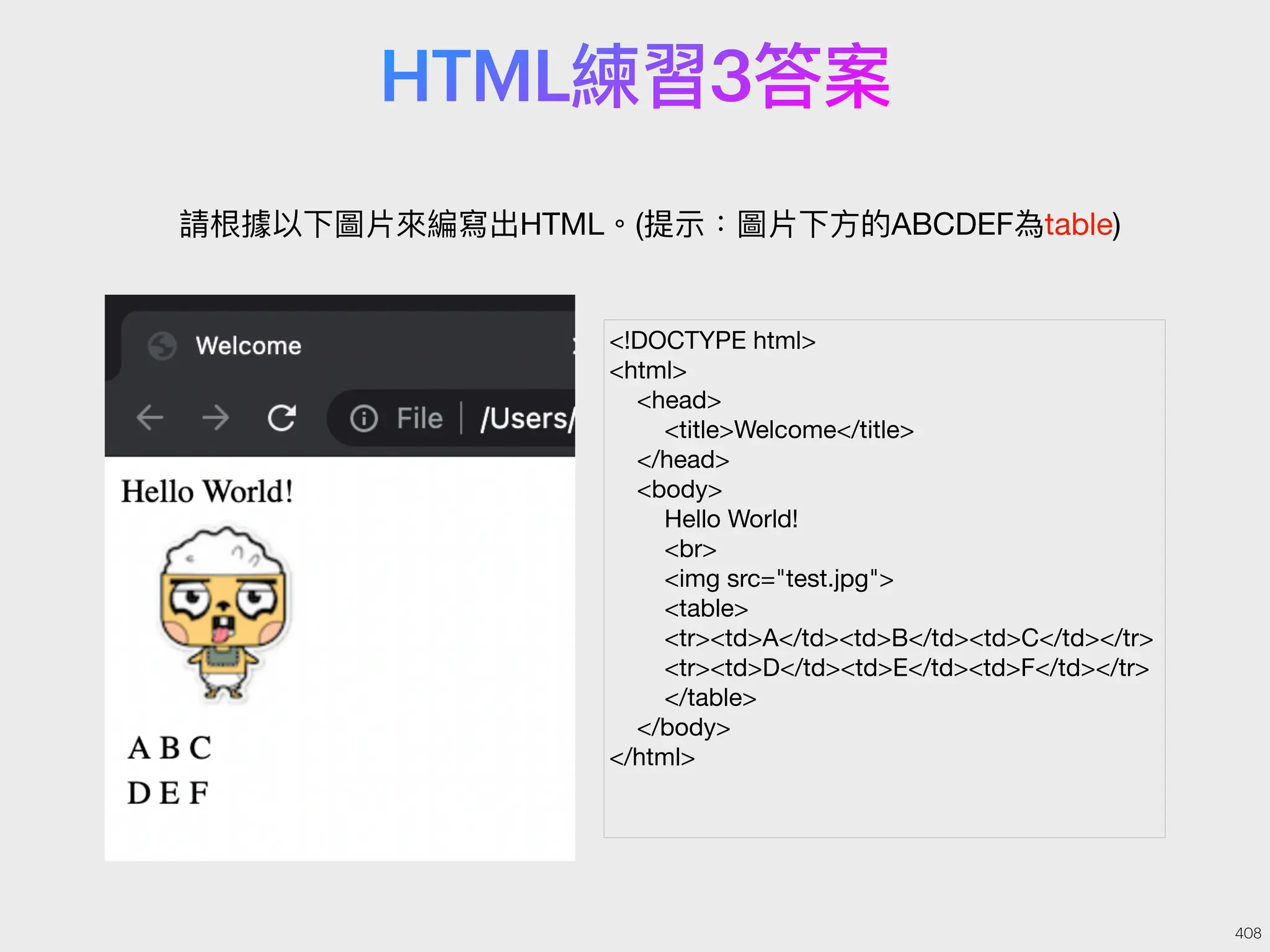Click the closing </table> code line
This screenshot has width=1270, height=952.
710,698
